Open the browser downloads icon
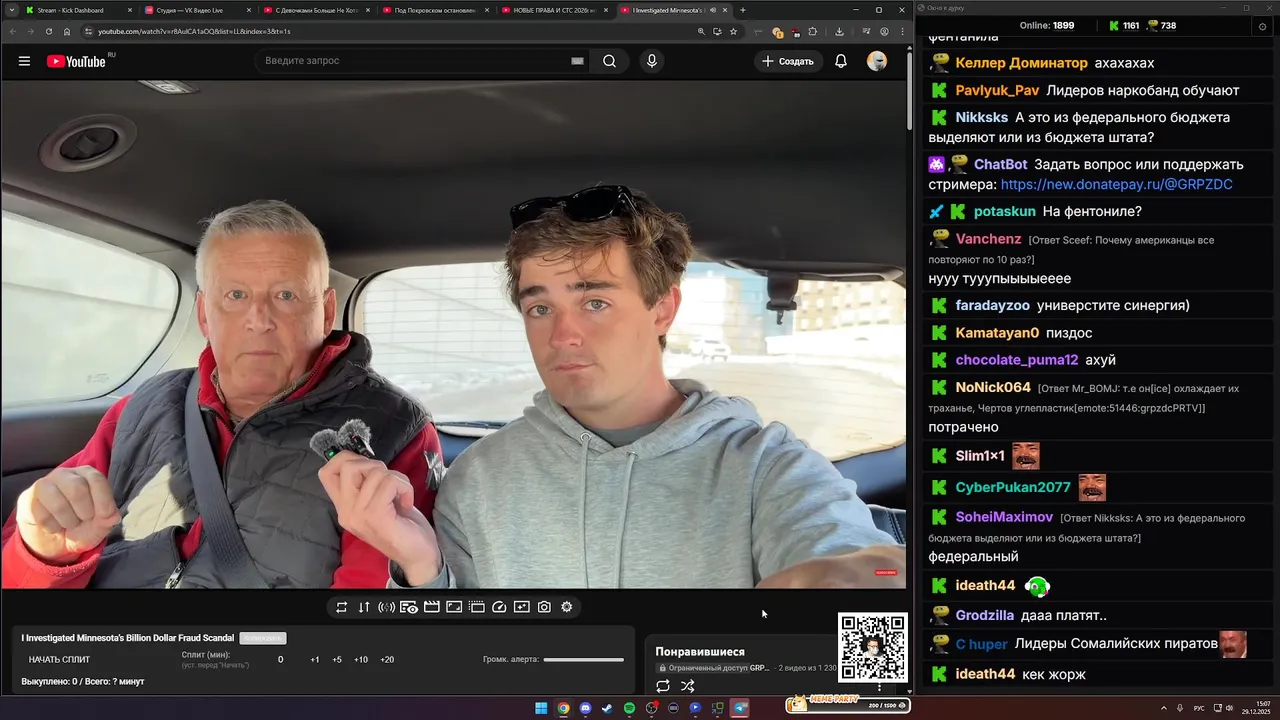 [839, 31]
